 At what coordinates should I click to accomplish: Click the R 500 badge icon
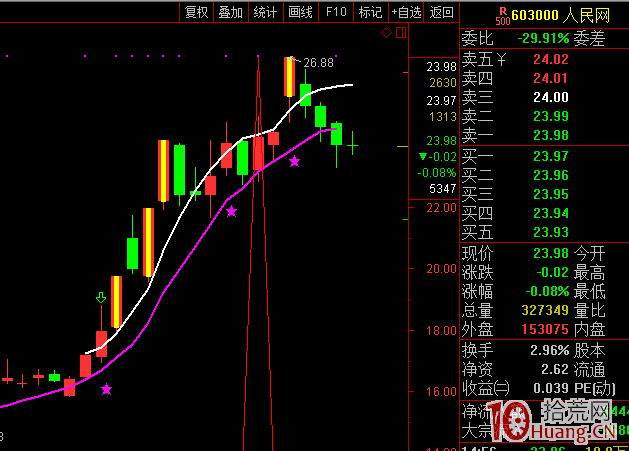[503, 16]
